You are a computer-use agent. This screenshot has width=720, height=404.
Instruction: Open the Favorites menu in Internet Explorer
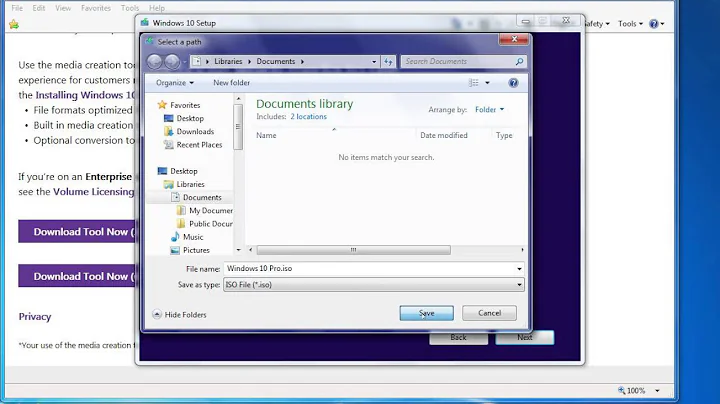tap(96, 8)
